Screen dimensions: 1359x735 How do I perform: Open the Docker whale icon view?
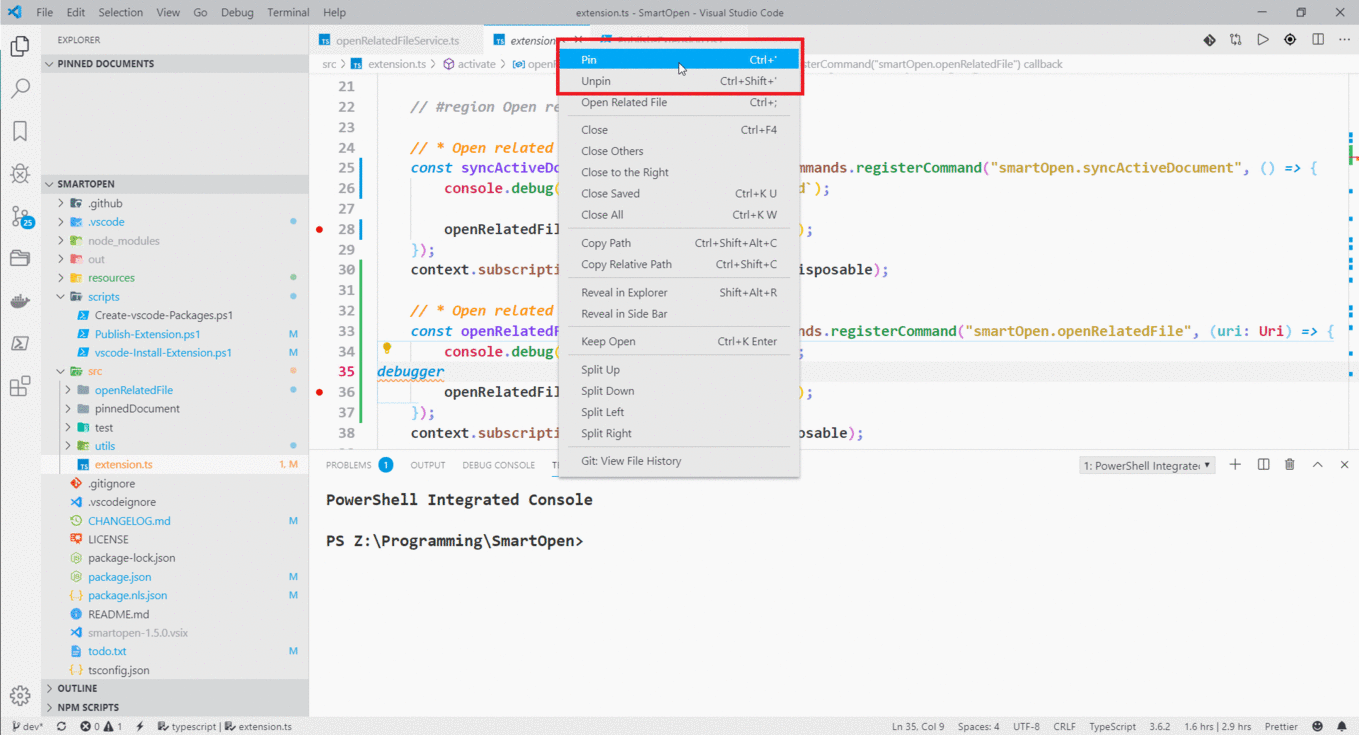pos(19,301)
